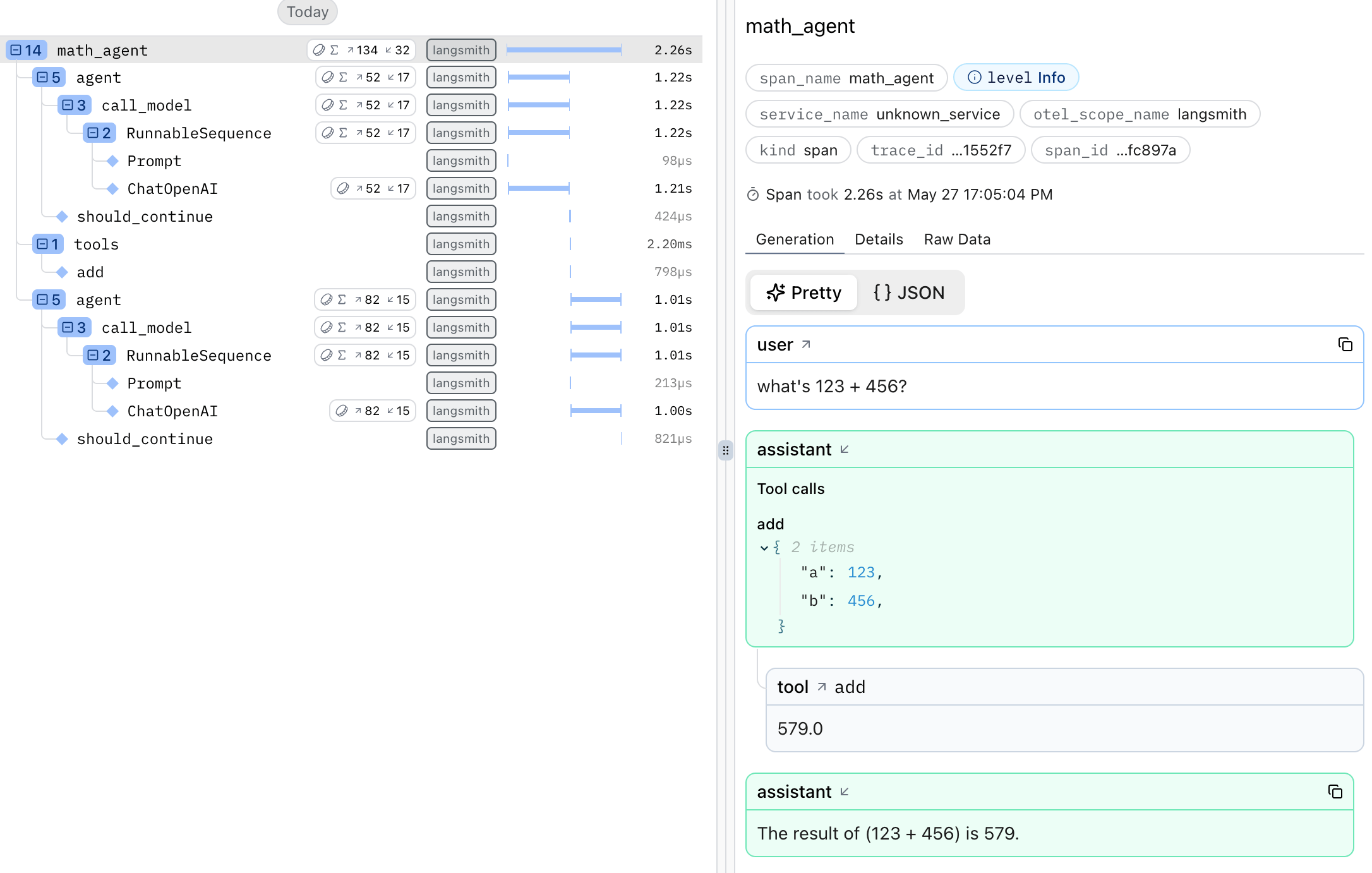Open the Details tab
This screenshot has width=1372, height=873.
879,239
